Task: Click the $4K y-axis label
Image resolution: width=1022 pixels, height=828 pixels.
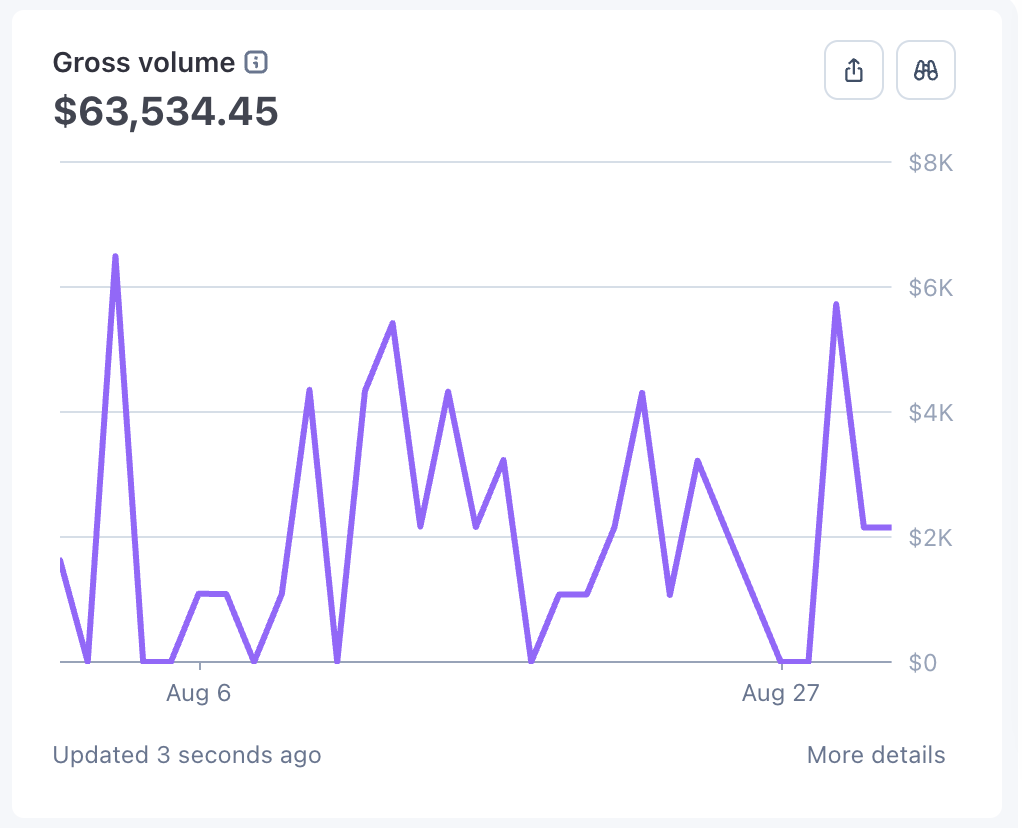Action: pos(930,412)
